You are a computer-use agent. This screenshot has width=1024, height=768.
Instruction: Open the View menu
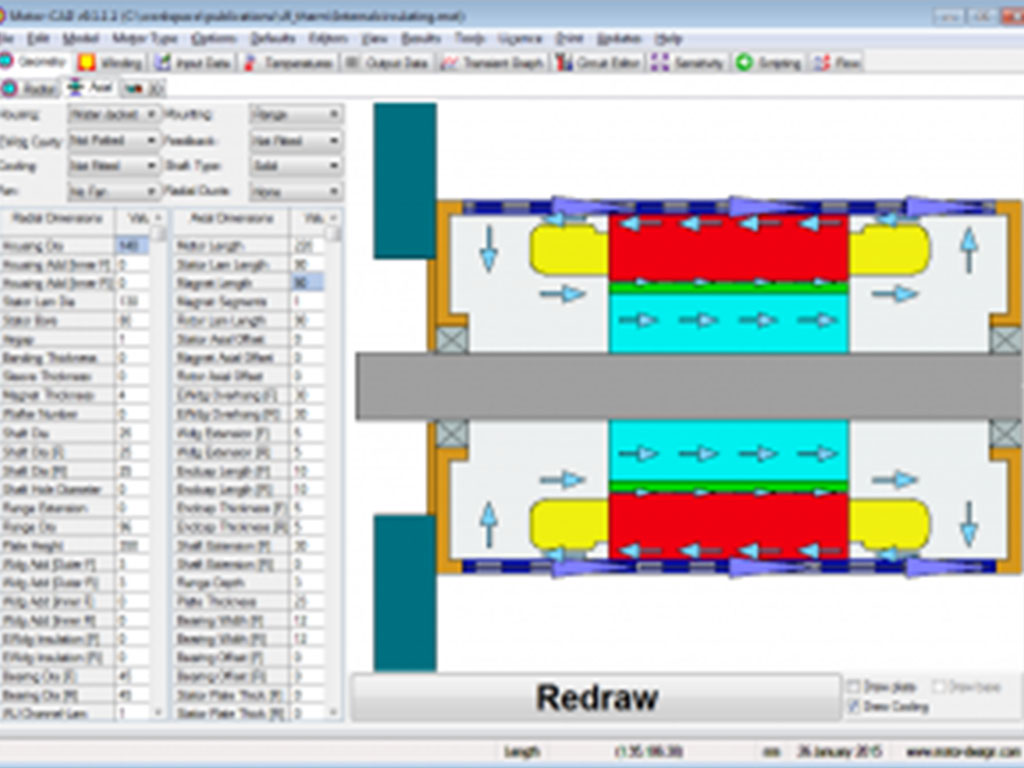[375, 39]
